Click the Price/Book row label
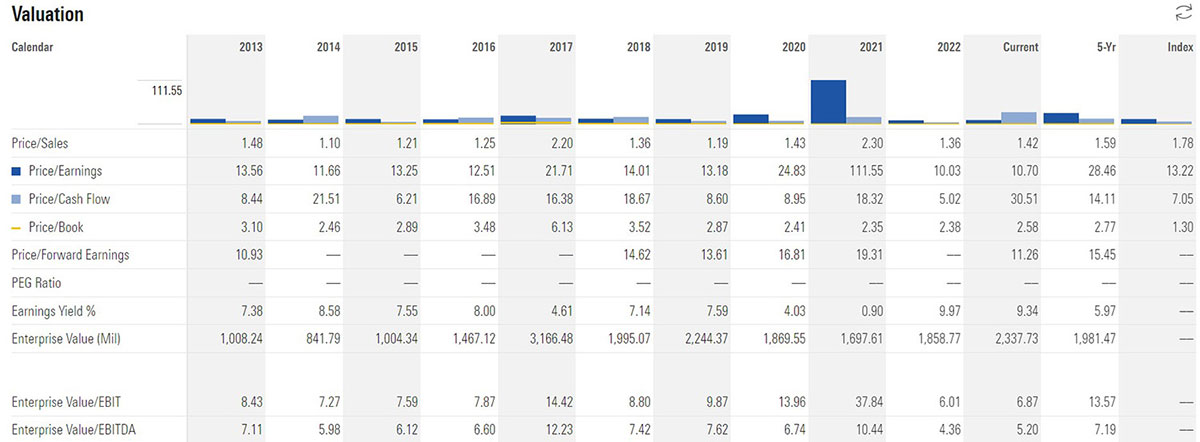 (x=56, y=227)
